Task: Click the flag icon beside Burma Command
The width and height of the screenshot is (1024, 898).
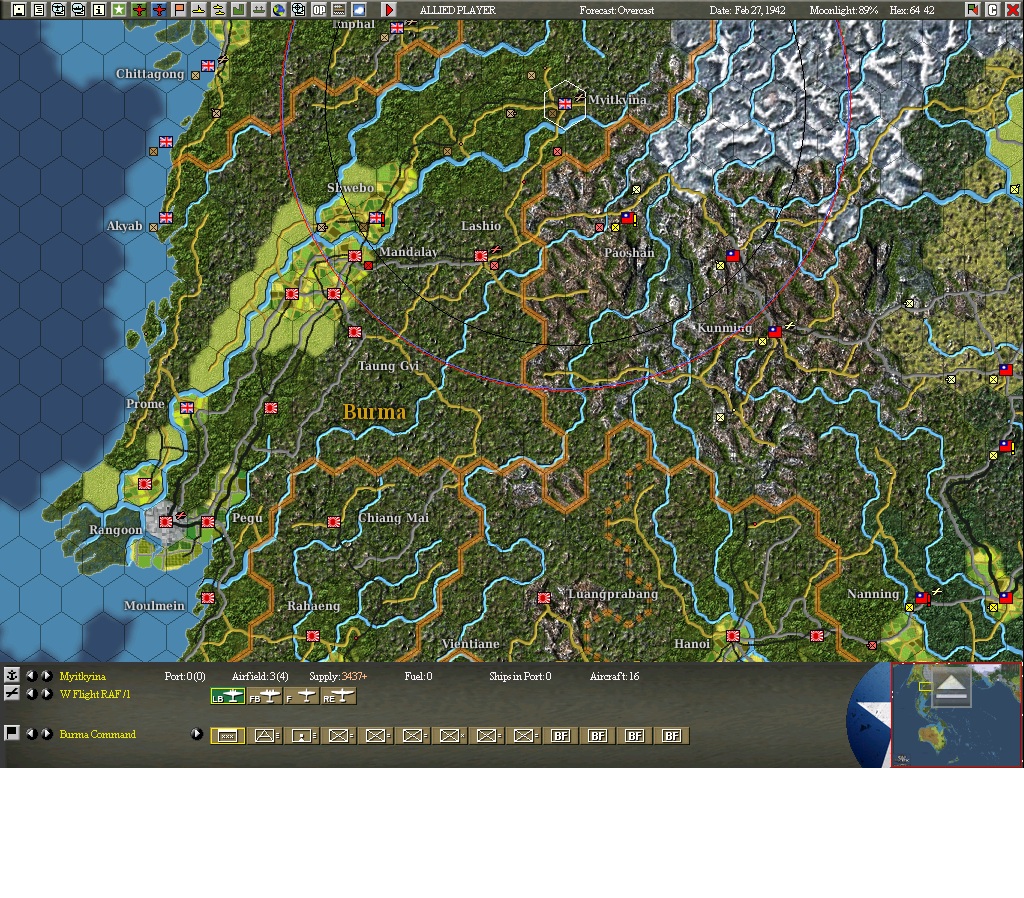Action: (12, 733)
